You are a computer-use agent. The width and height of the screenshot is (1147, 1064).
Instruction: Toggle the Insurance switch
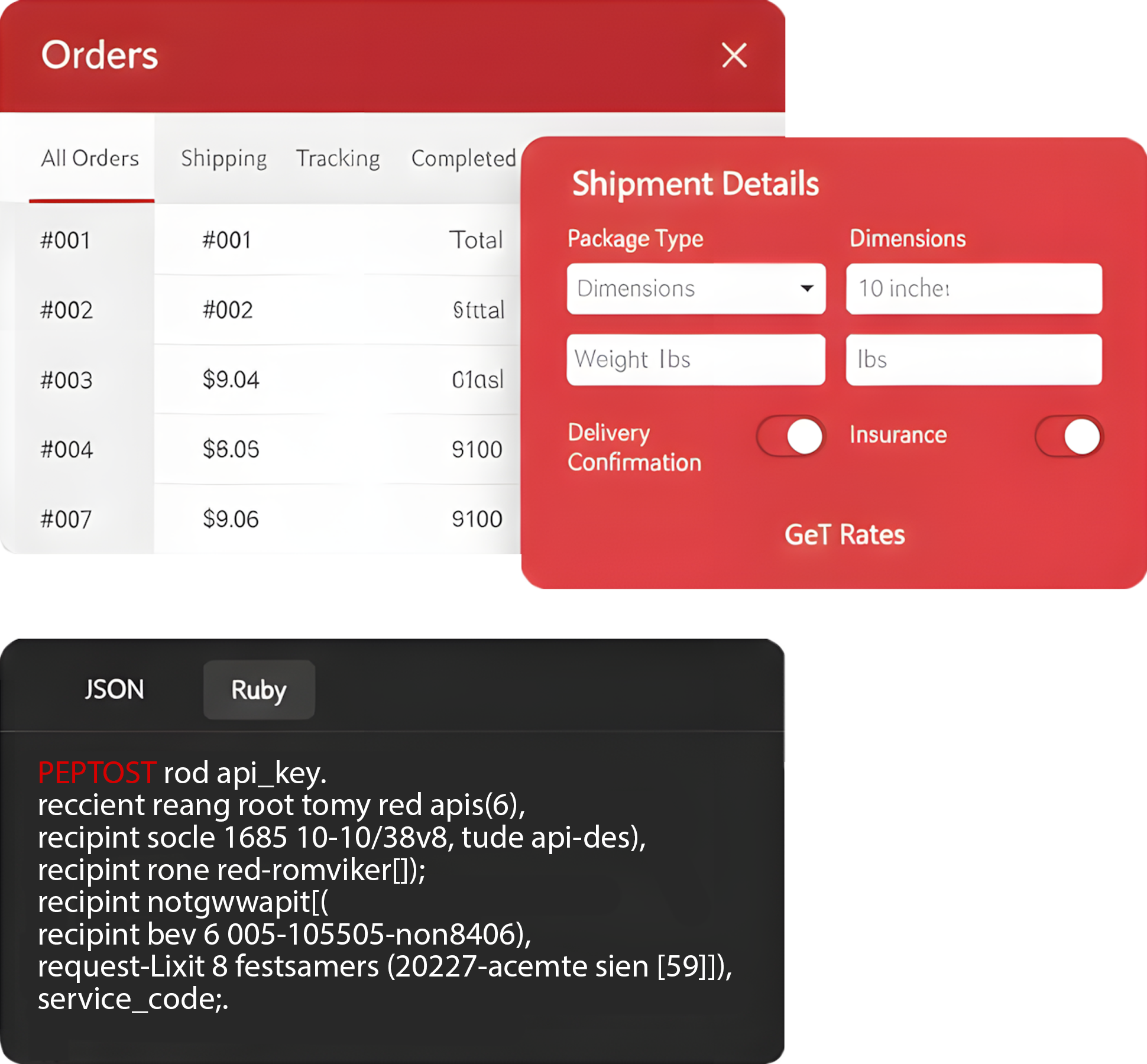pyautogui.click(x=1068, y=437)
